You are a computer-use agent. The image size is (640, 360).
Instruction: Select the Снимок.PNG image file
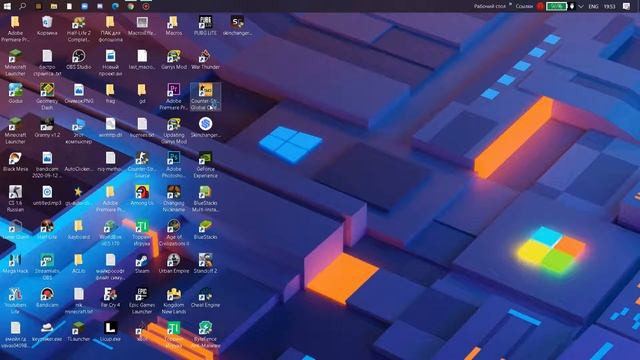point(79,93)
